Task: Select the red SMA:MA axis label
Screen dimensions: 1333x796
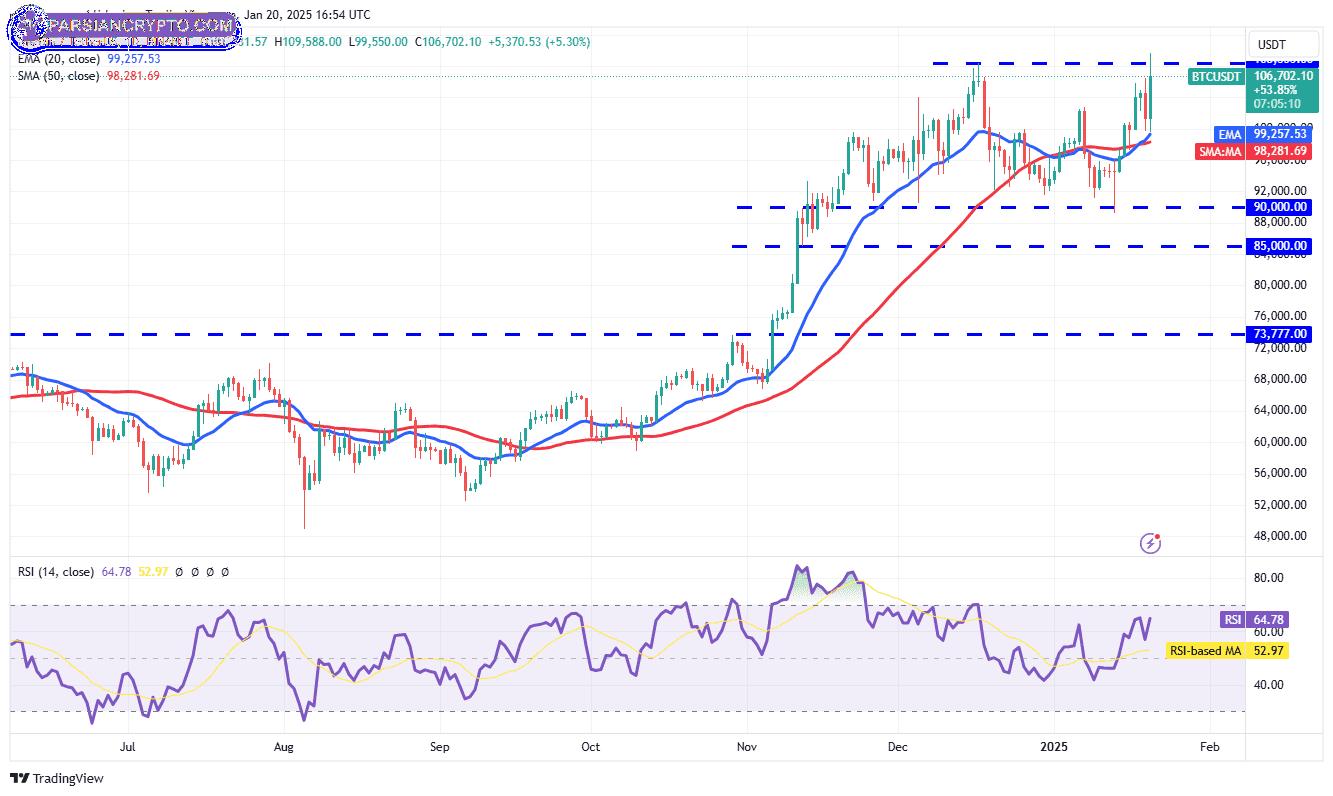Action: (x=1220, y=152)
